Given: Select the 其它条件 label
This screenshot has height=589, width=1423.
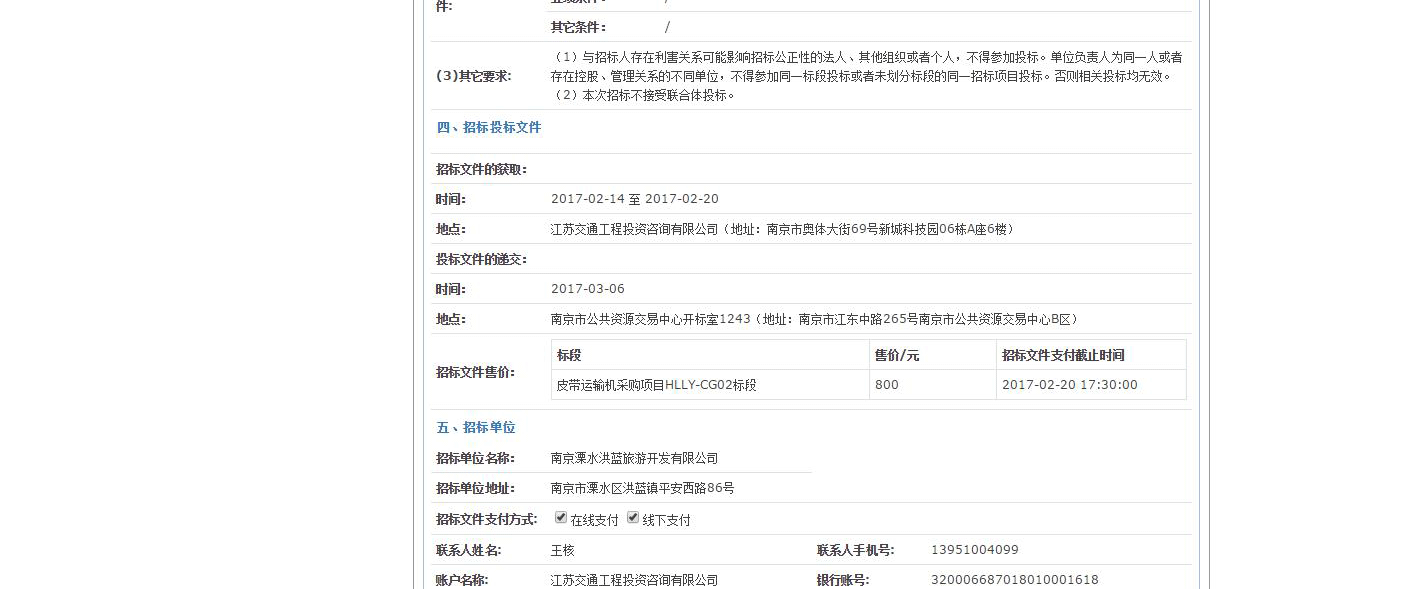Looking at the screenshot, I should [x=578, y=27].
